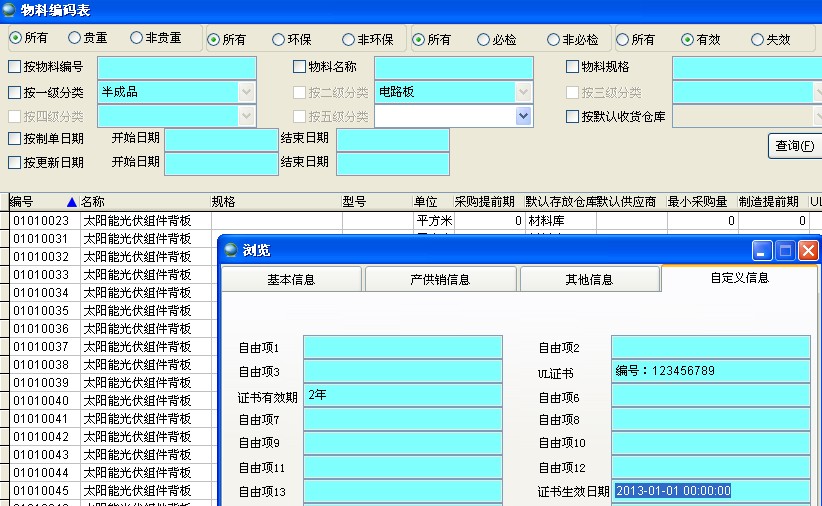Open the 产供销信息 tab
The width and height of the screenshot is (822, 506).
[x=440, y=280]
